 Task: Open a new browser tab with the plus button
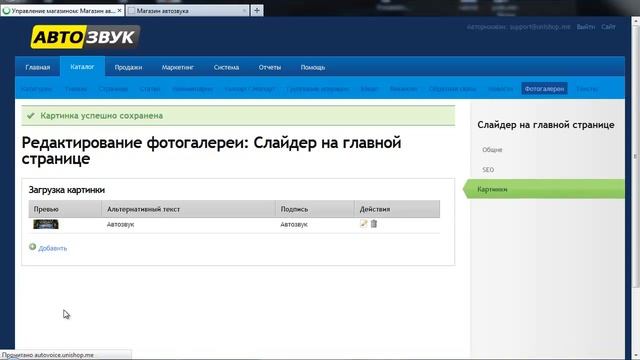(257, 11)
